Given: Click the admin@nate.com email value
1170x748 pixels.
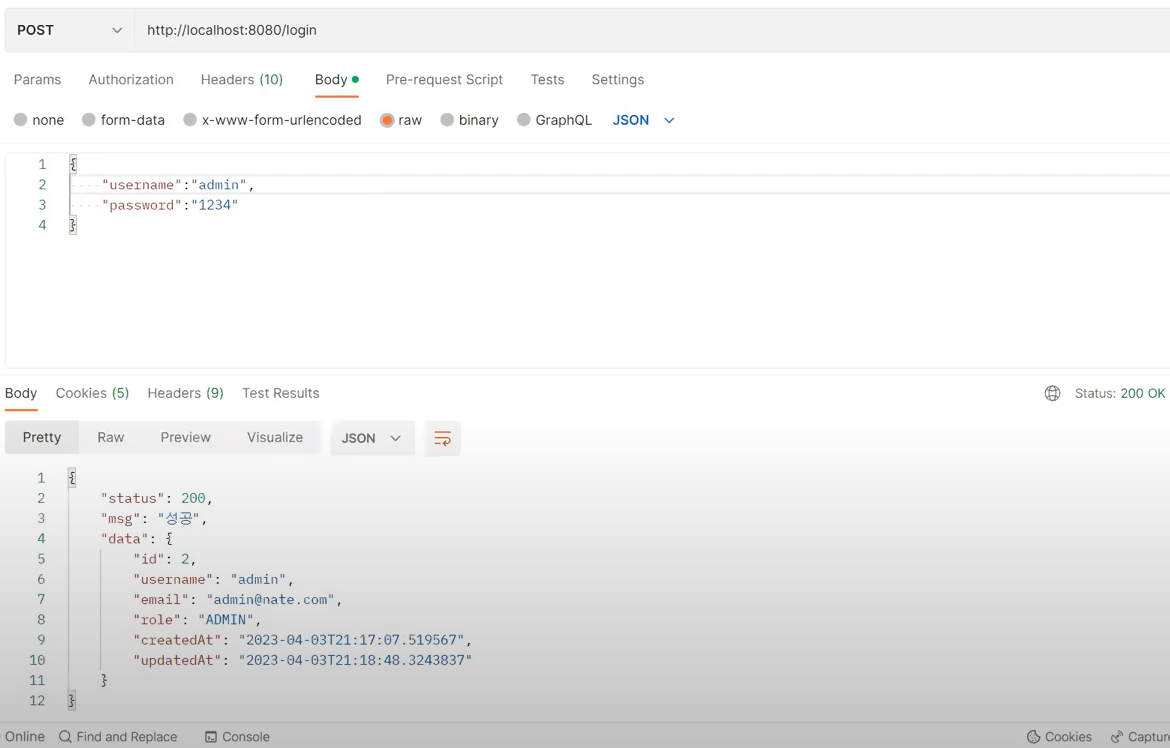Looking at the screenshot, I should (x=270, y=599).
